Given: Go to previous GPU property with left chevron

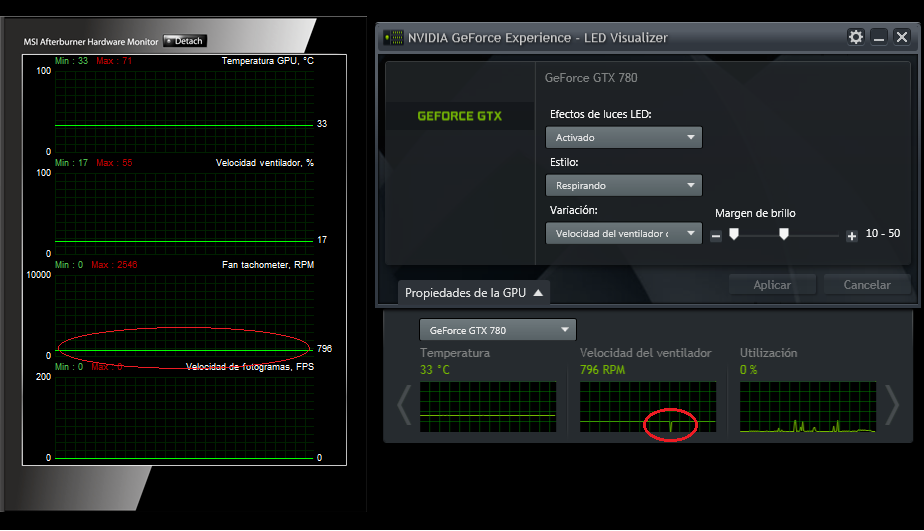Looking at the screenshot, I should point(404,404).
